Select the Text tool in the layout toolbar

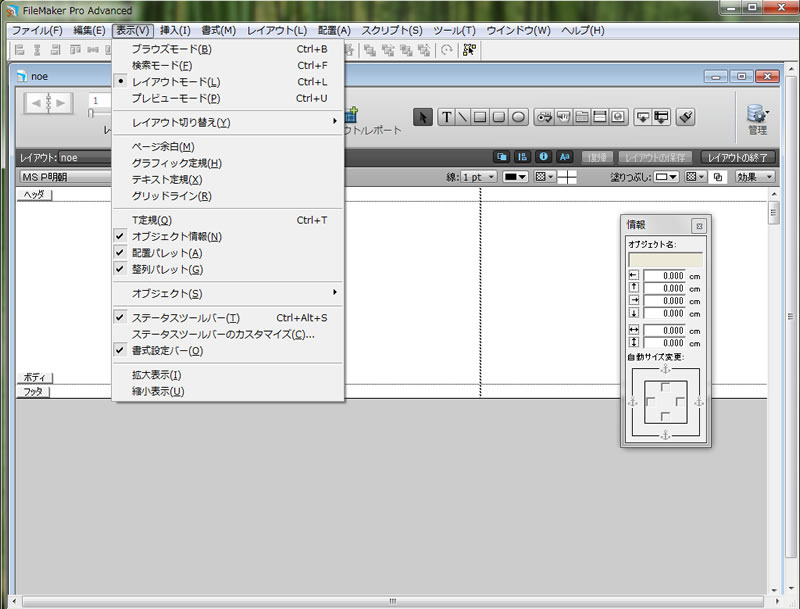447,117
